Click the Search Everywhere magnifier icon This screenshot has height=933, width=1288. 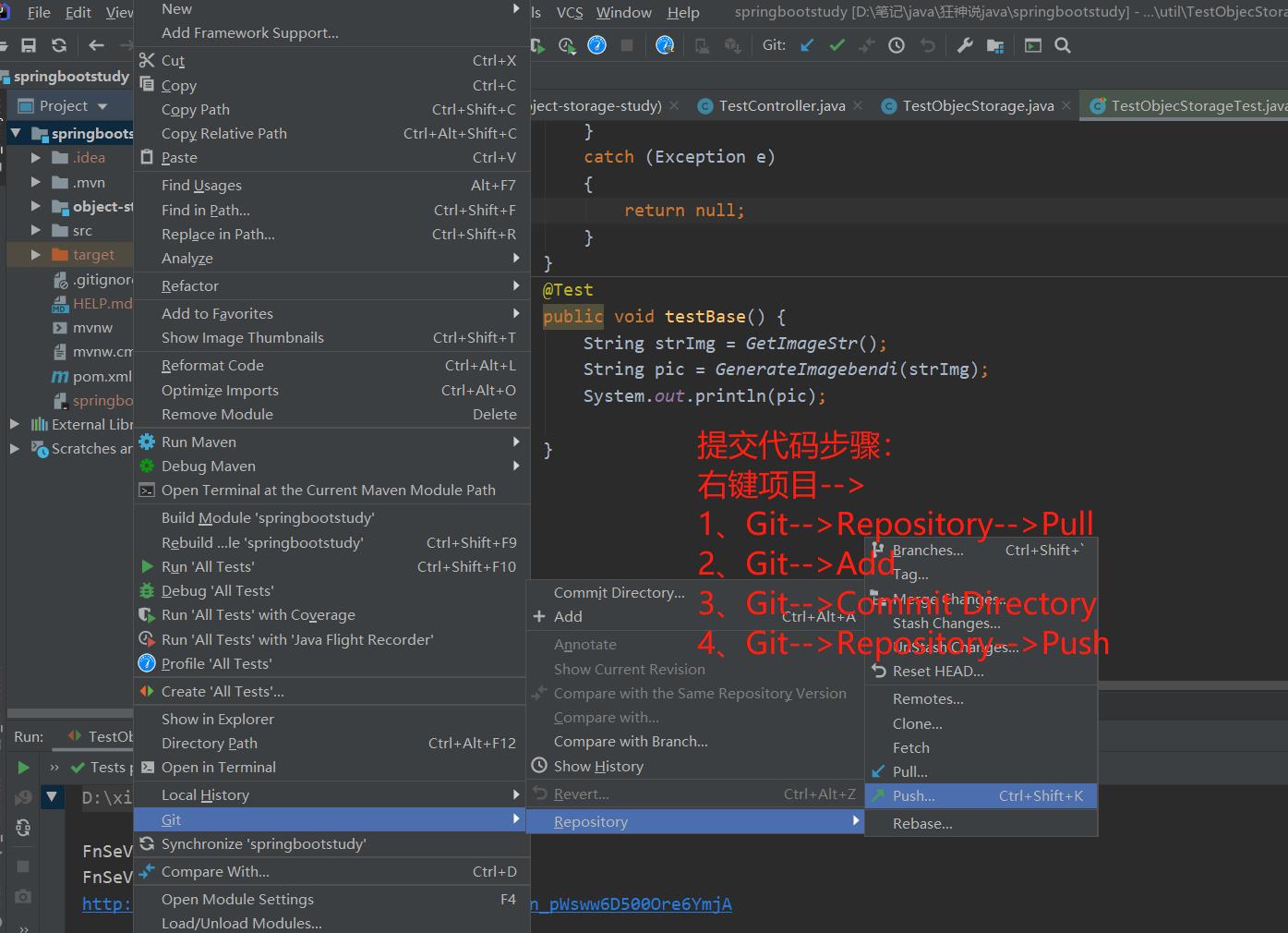coord(1063,45)
